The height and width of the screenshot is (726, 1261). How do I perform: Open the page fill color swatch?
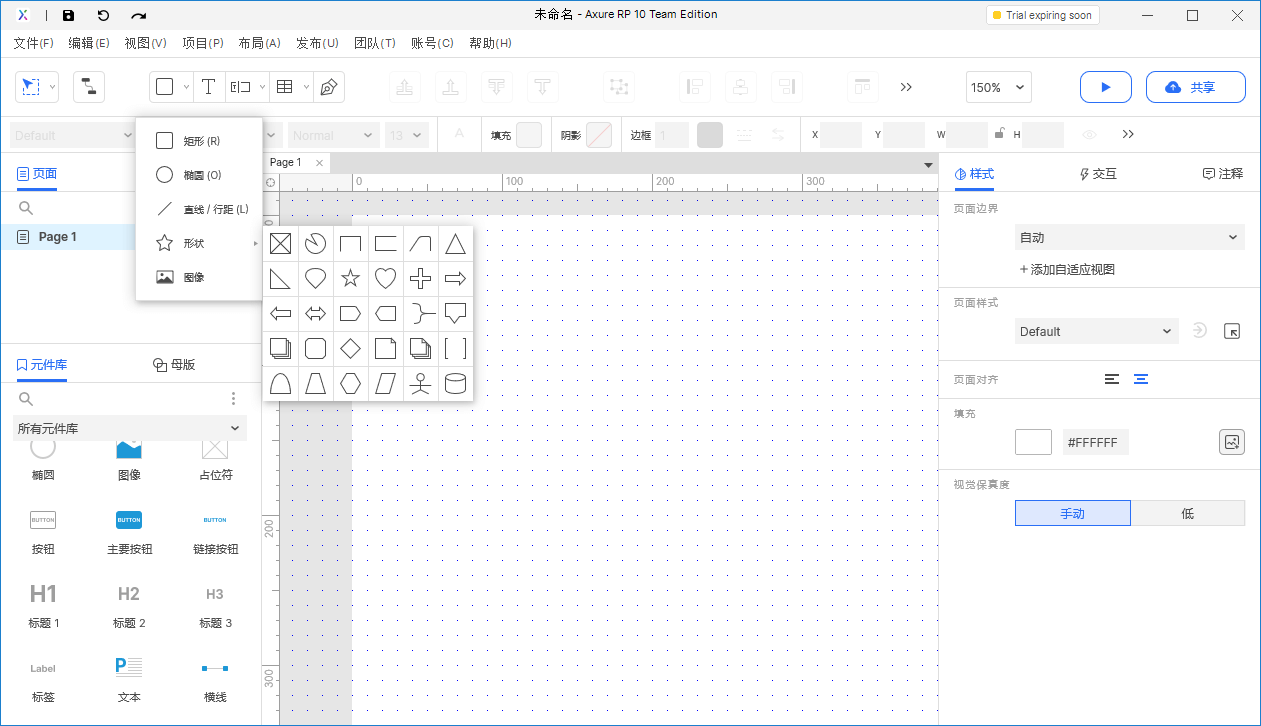coord(1033,442)
